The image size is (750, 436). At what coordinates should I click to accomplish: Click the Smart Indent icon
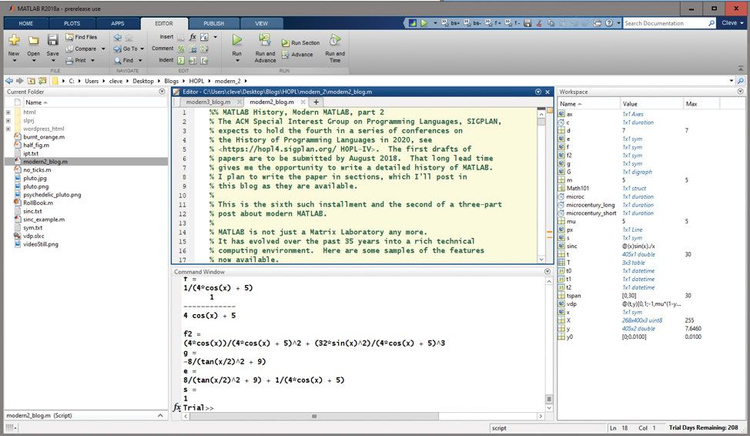click(181, 61)
